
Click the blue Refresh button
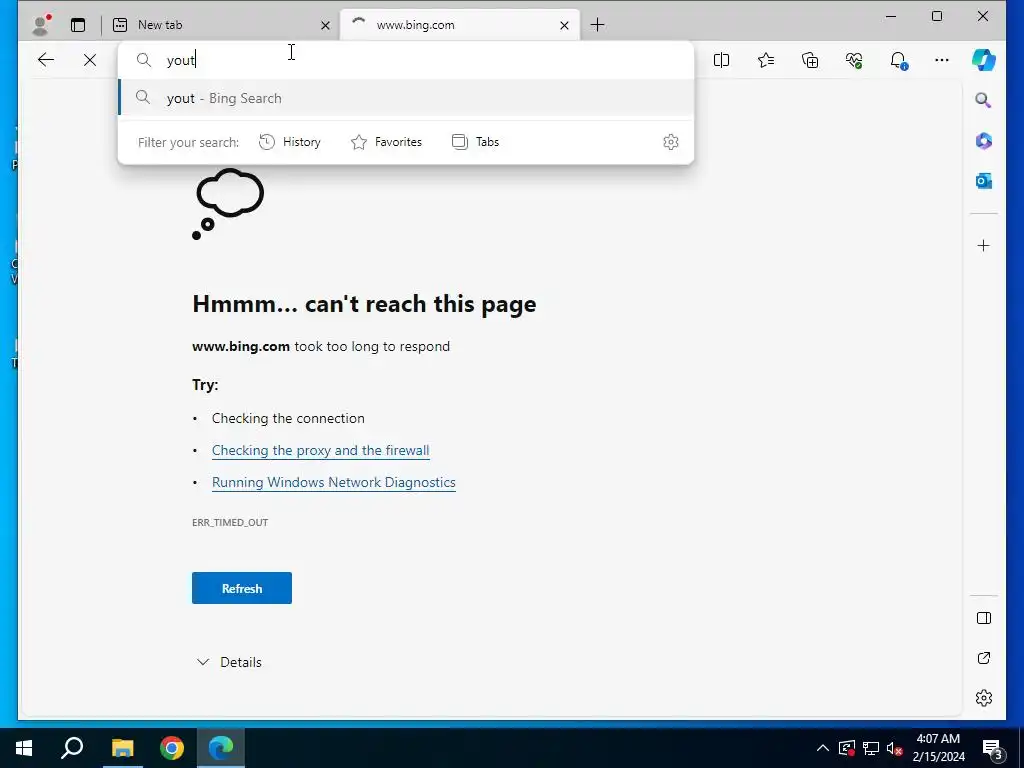[242, 588]
